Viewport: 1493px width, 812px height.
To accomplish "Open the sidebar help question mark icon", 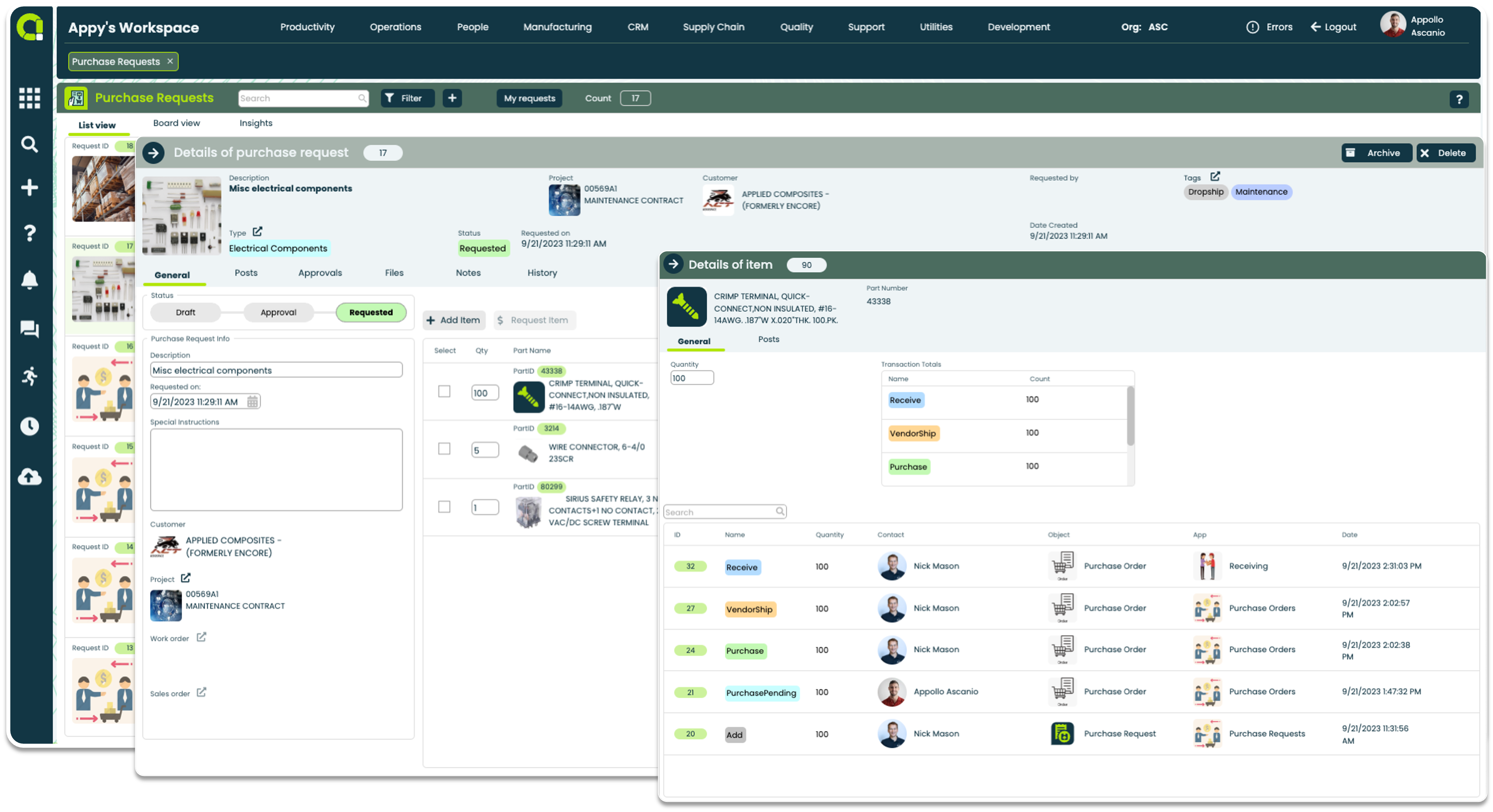I will 30,233.
